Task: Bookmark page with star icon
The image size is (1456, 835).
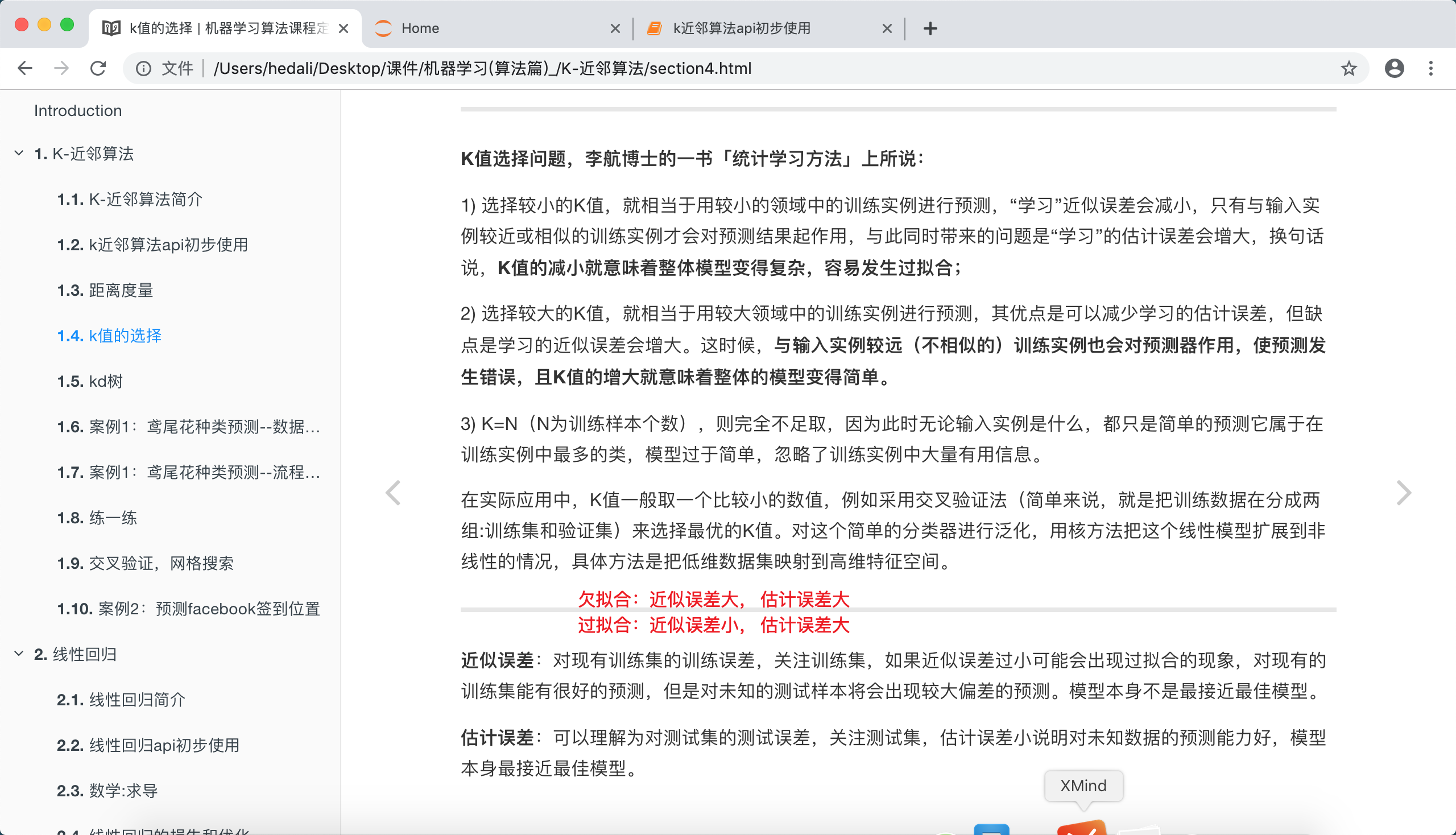Action: pos(1348,68)
